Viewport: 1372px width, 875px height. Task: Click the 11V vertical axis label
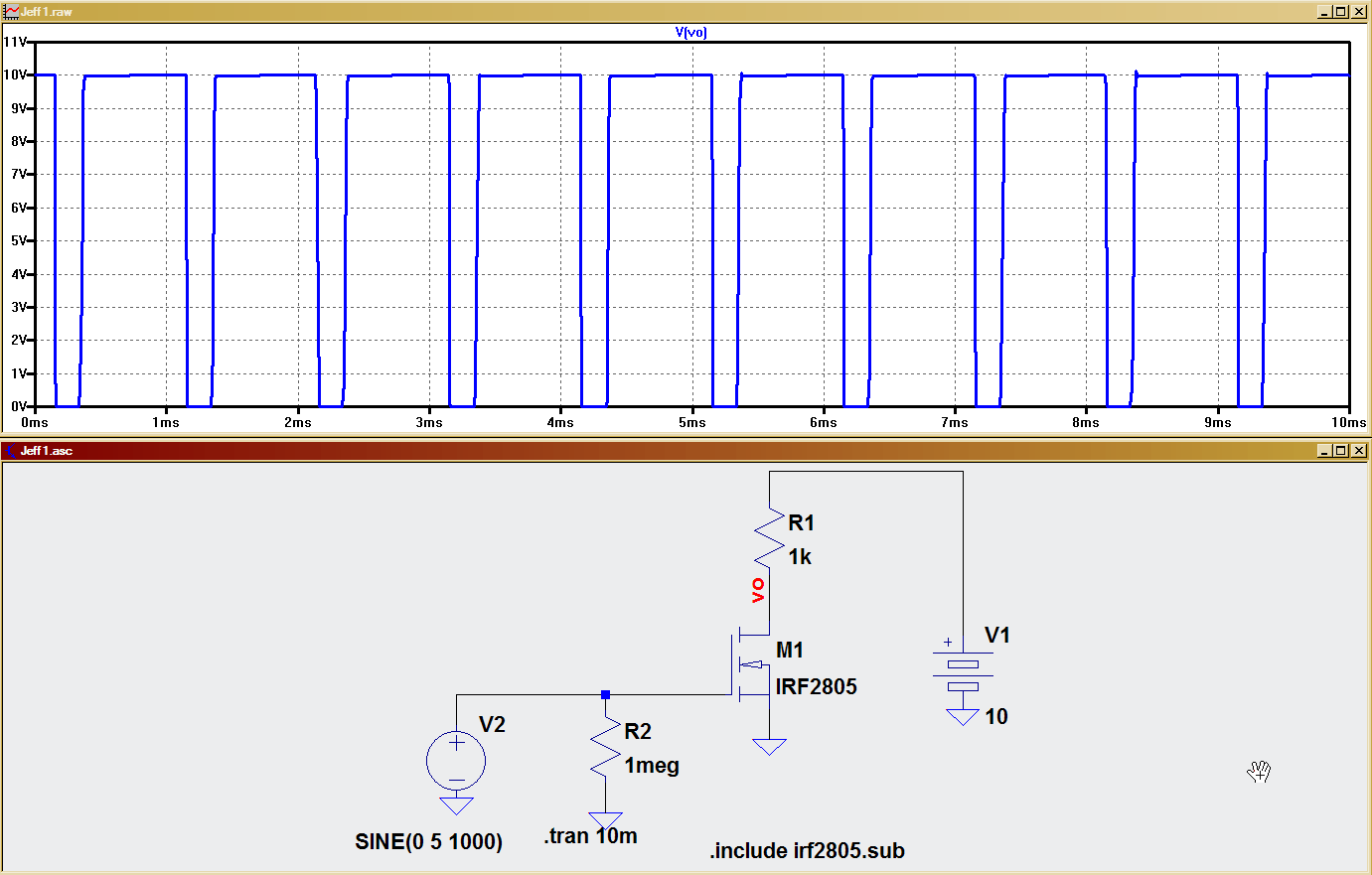16,42
